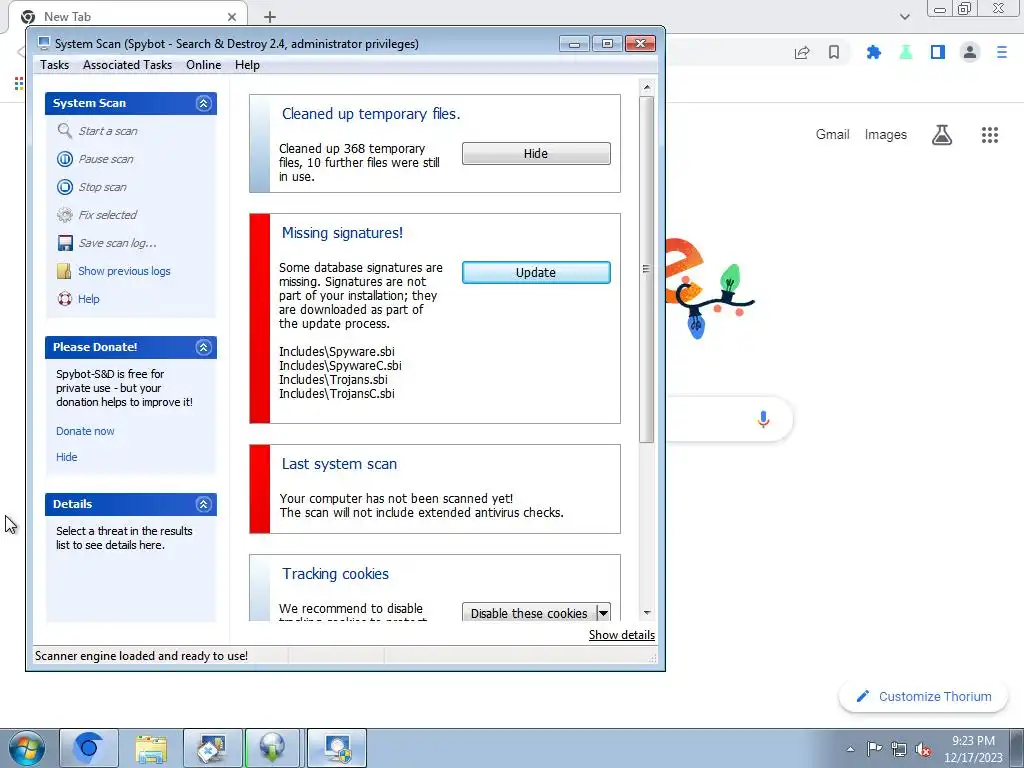Click the Spybot taskbar icon with shield
The image size is (1024, 768).
point(337,748)
